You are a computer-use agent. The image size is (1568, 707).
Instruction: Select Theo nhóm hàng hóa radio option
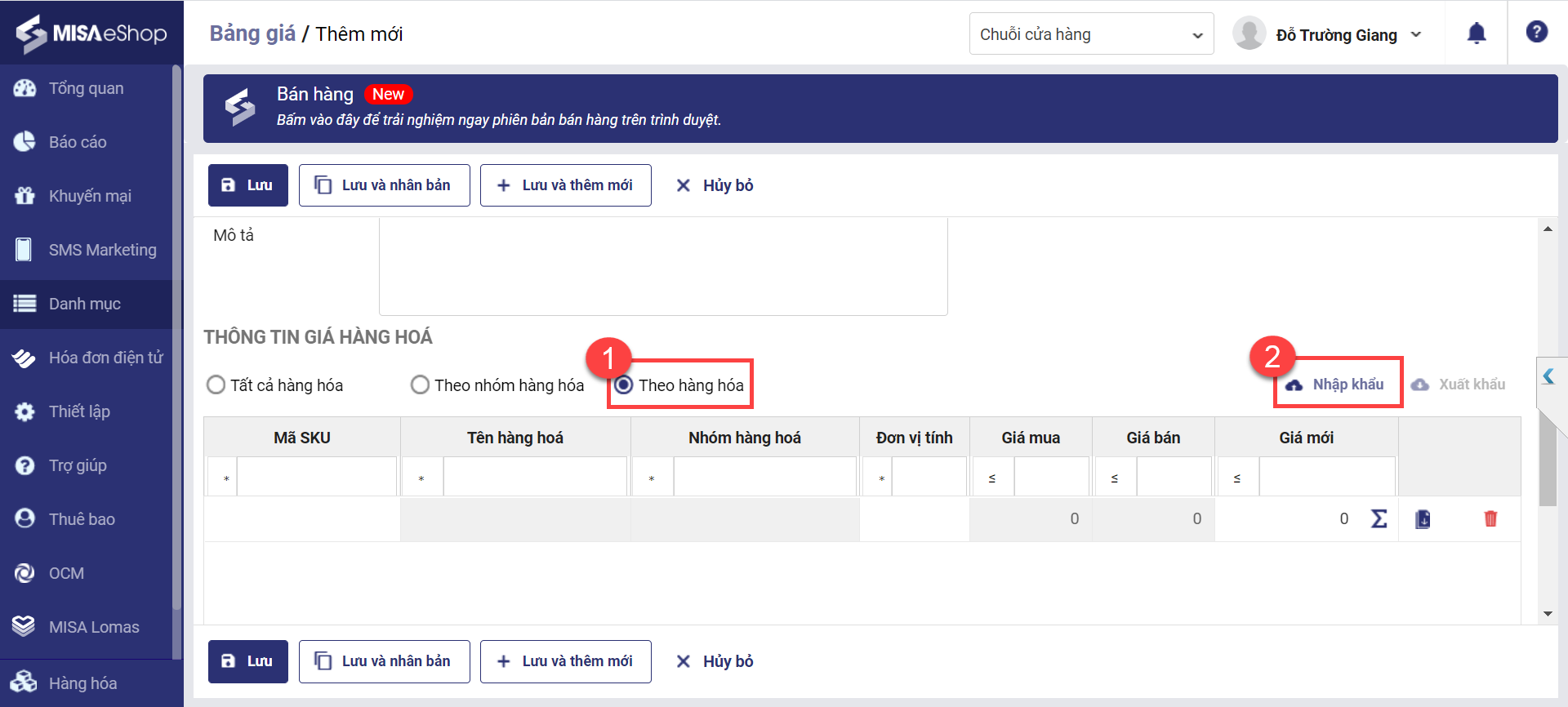tap(420, 385)
